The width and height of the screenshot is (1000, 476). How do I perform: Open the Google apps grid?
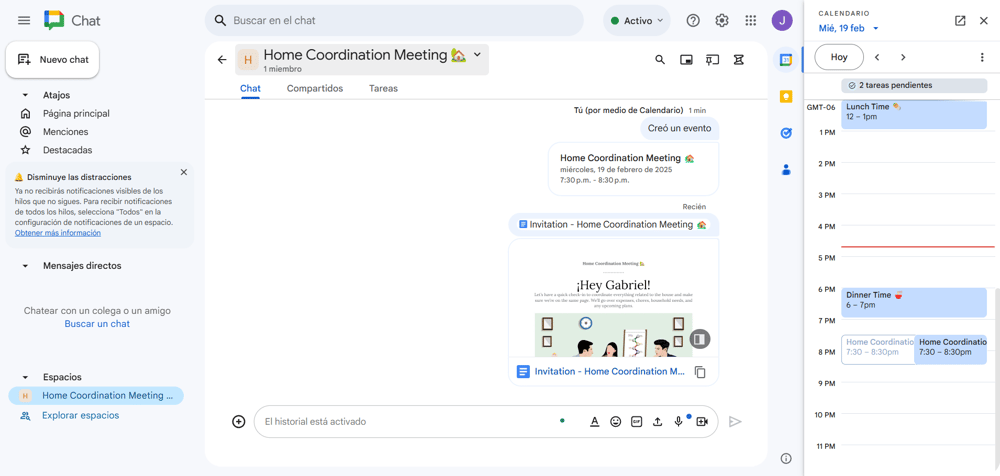click(751, 20)
